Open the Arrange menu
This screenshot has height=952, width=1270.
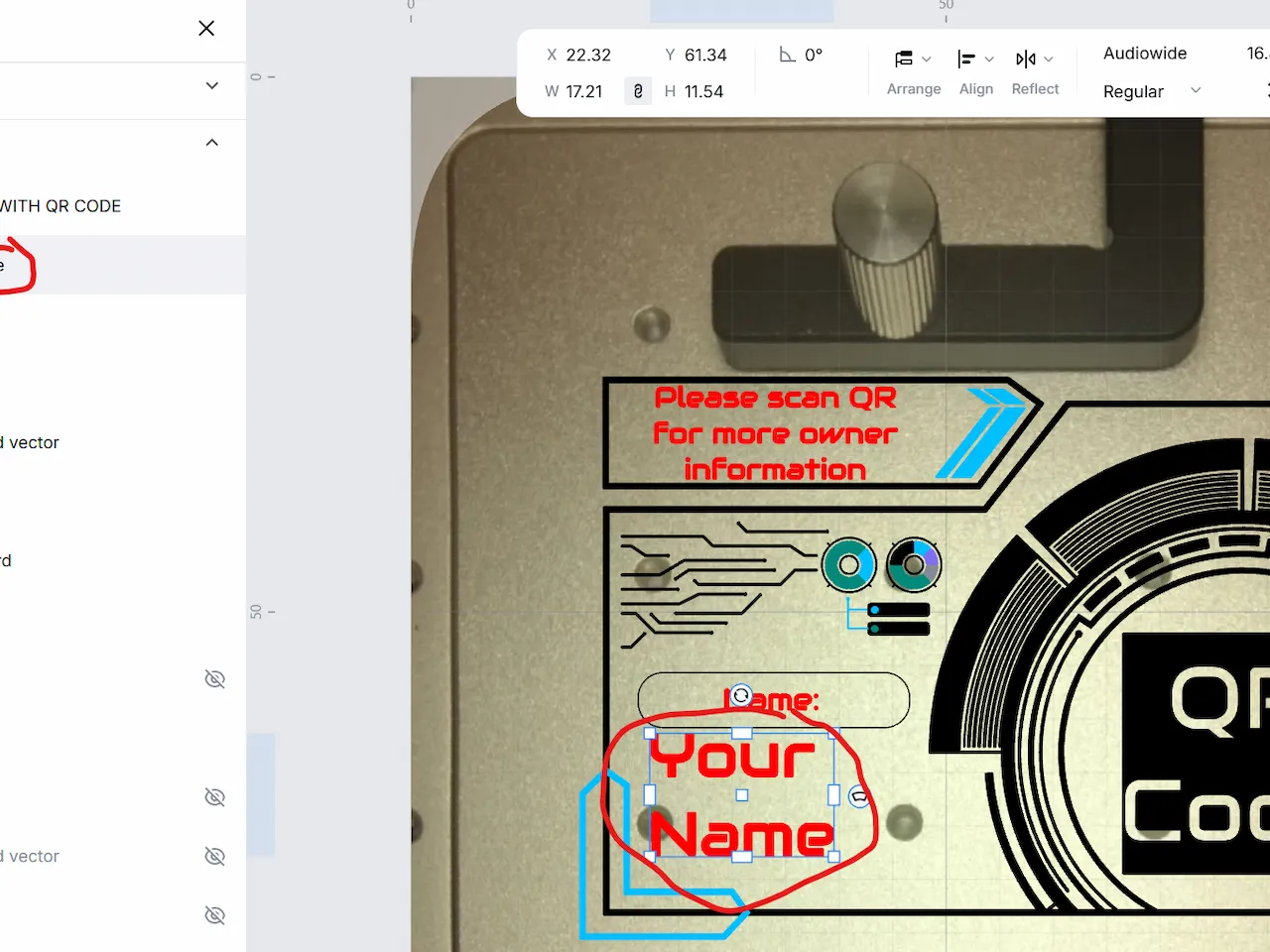coord(913,72)
